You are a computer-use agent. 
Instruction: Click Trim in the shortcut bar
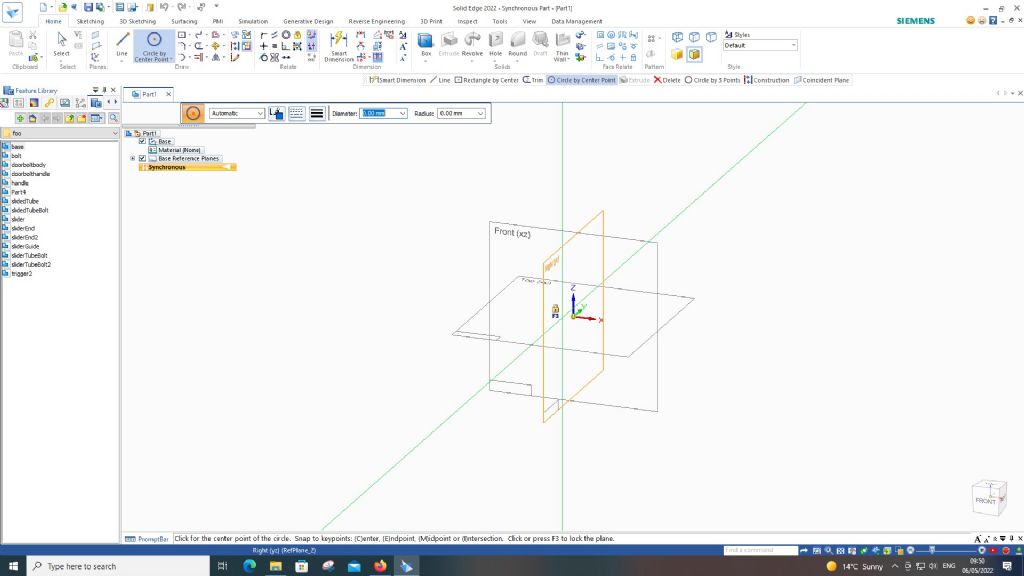pos(533,80)
